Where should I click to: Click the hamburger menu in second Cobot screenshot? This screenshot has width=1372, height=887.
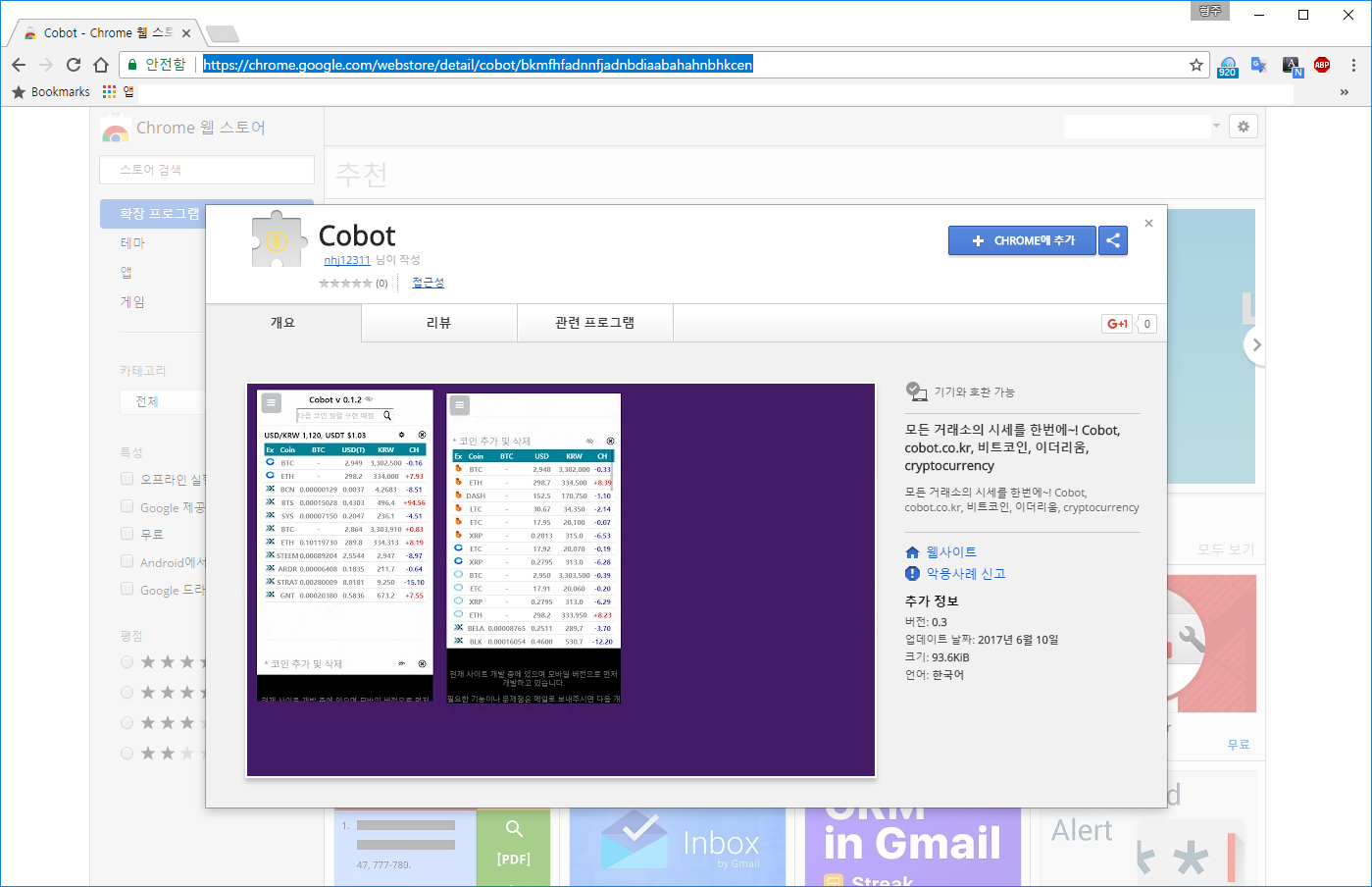coord(459,405)
